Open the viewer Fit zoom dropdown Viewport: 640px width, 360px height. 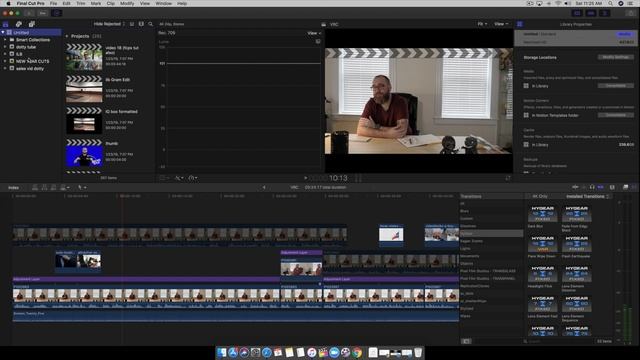coord(482,24)
